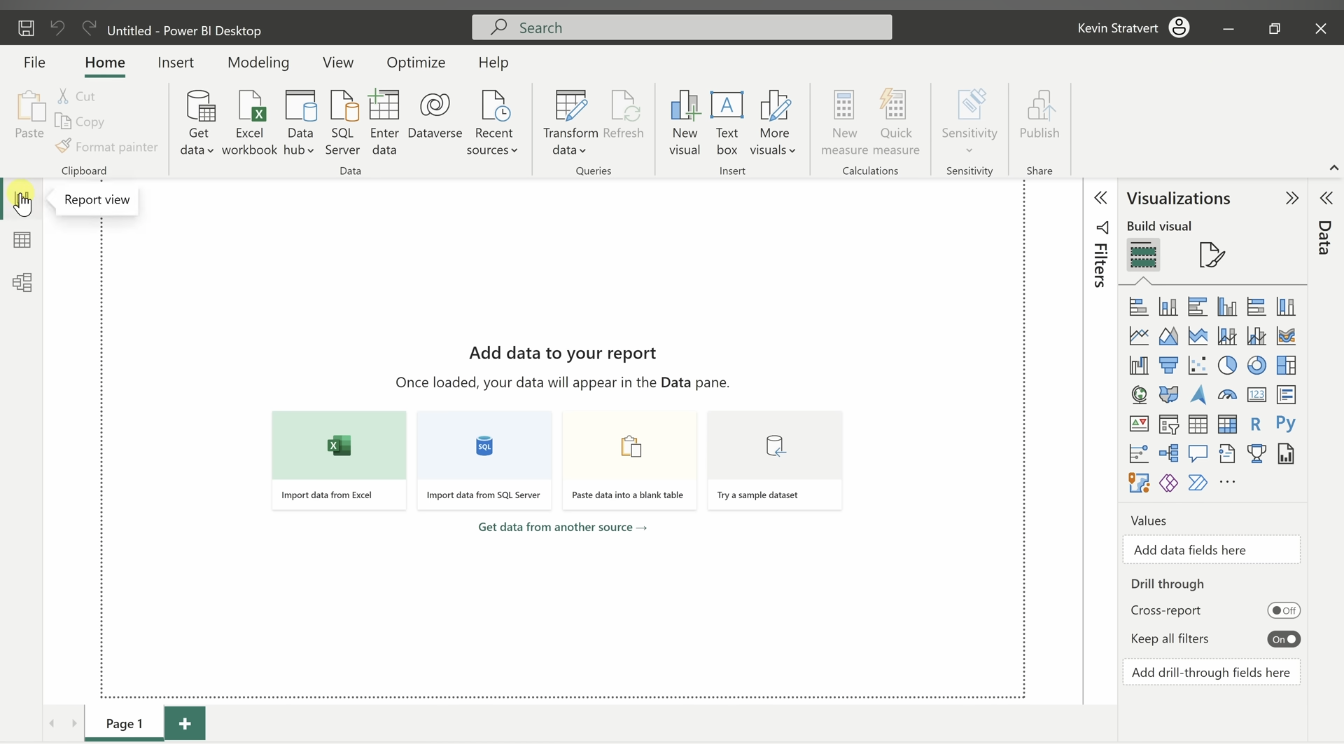Expand the Filters pane
The width and height of the screenshot is (1344, 744).
pyautogui.click(x=1101, y=198)
